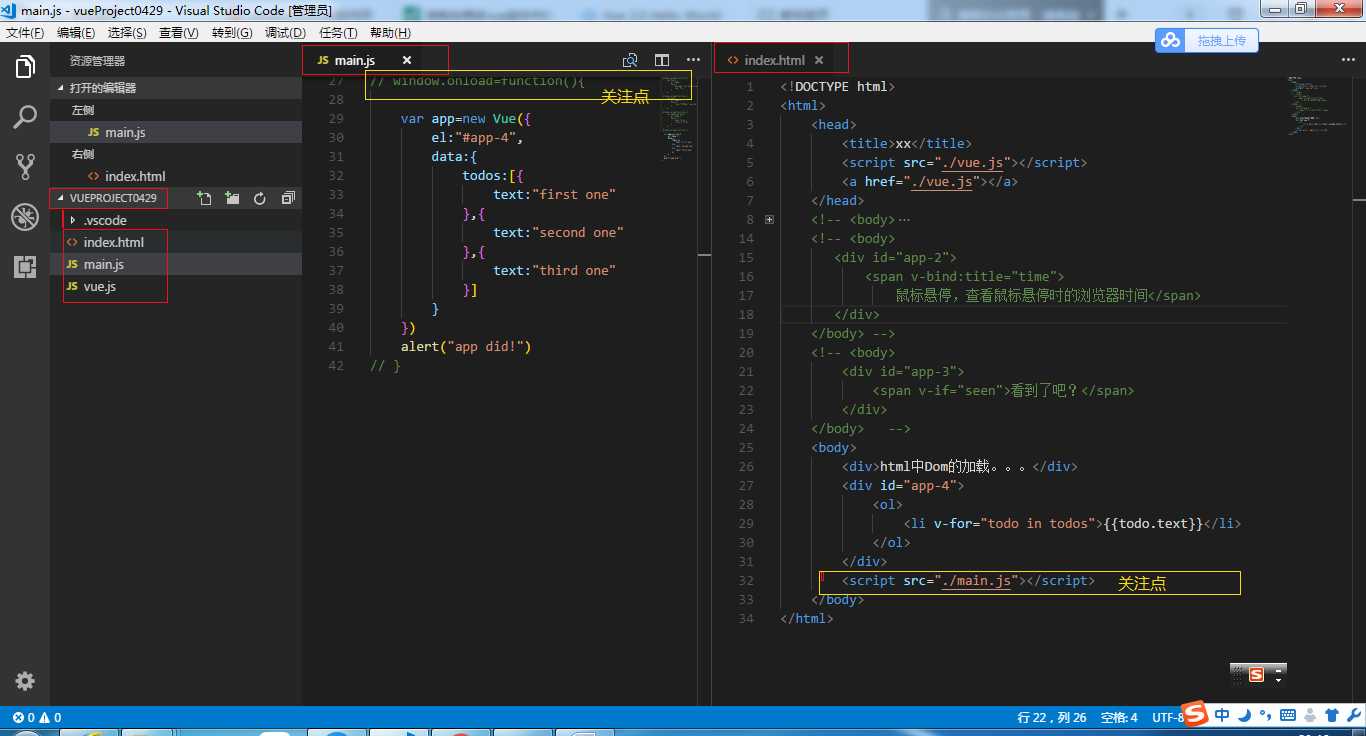Viewport: 1366px width, 736px height.
Task: Click the ./vue.js script src link
Action: [x=972, y=162]
